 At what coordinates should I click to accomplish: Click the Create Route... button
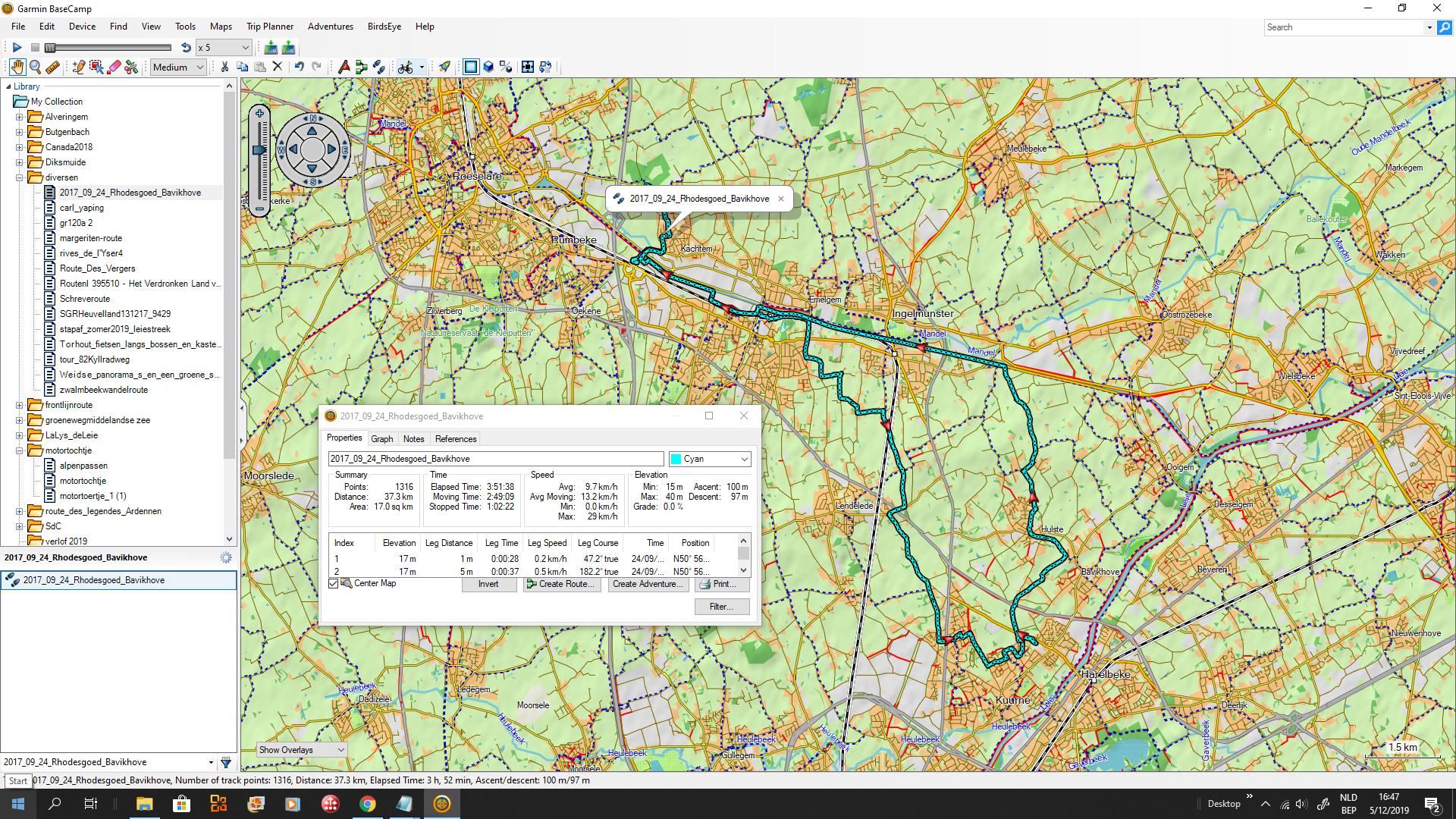562,585
